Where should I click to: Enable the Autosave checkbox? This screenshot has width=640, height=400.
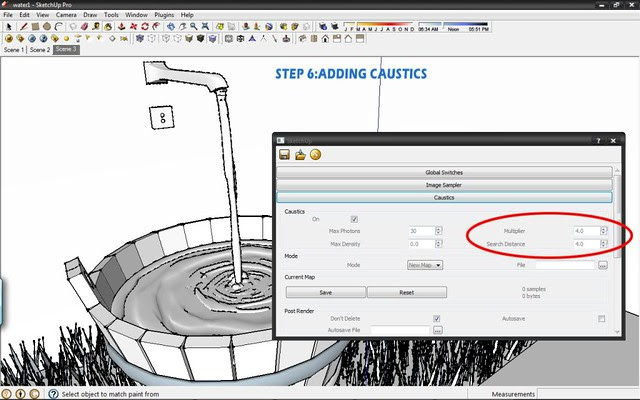[x=602, y=318]
